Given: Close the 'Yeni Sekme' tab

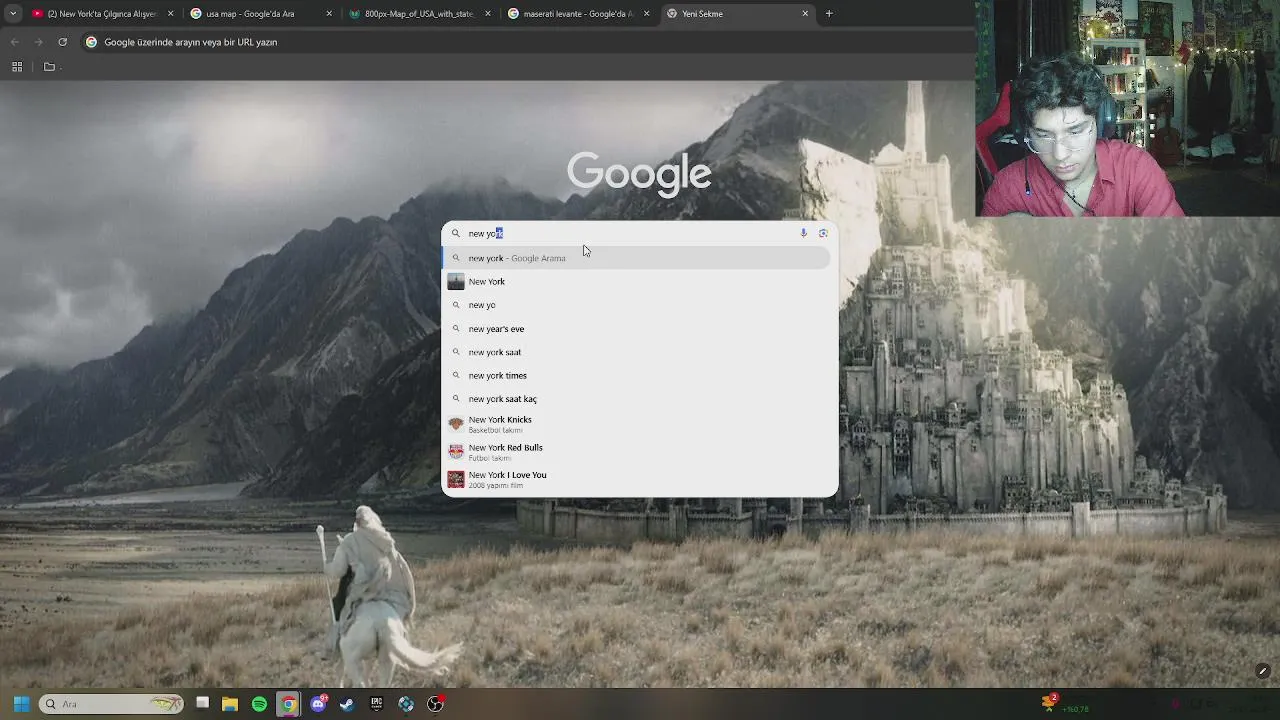Looking at the screenshot, I should tap(805, 14).
